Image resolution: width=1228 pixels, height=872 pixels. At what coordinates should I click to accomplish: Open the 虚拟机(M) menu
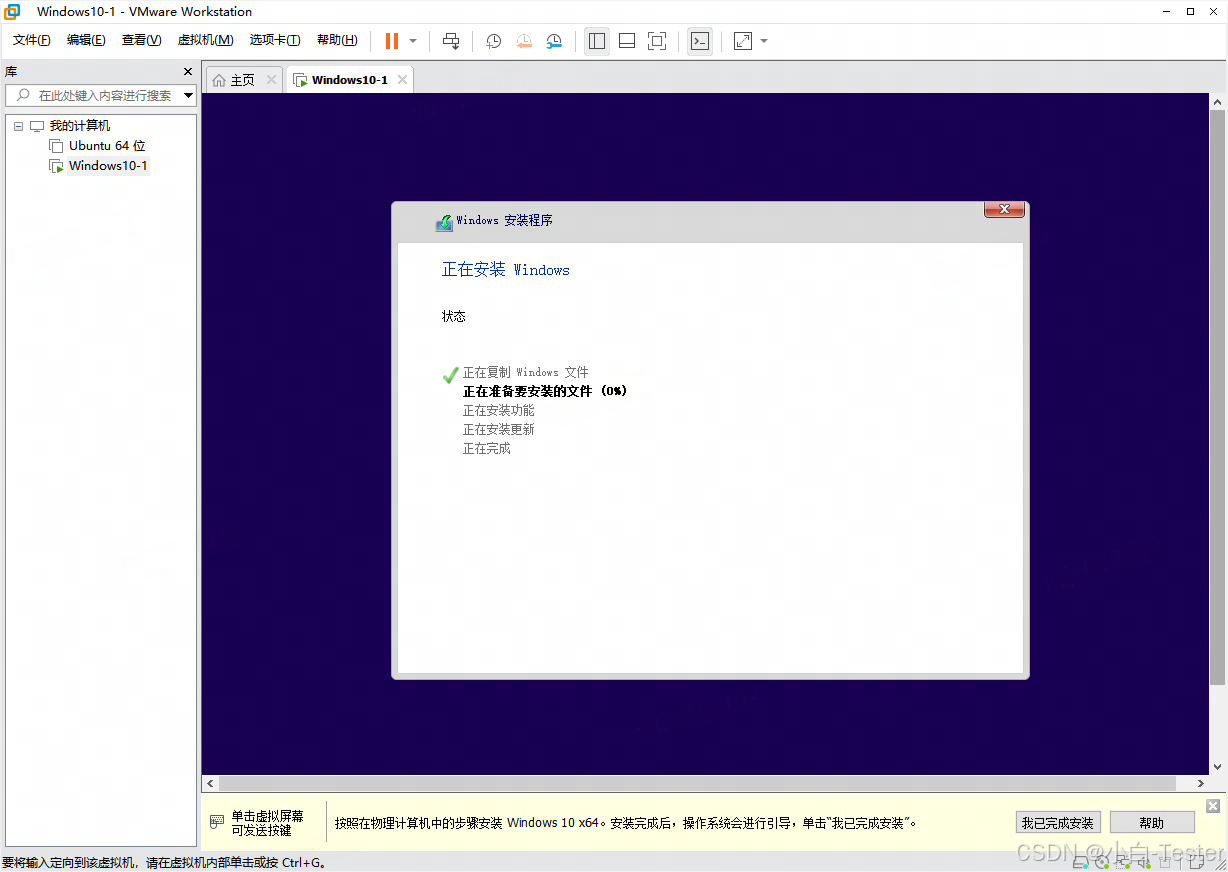pyautogui.click(x=205, y=40)
